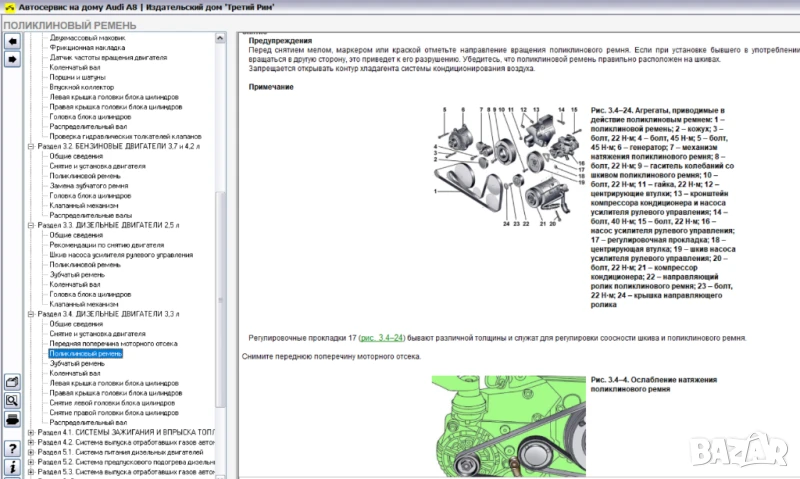Open 'Передняя поперечина моторного отсека' topic
The width and height of the screenshot is (800, 479).
pyautogui.click(x=113, y=343)
